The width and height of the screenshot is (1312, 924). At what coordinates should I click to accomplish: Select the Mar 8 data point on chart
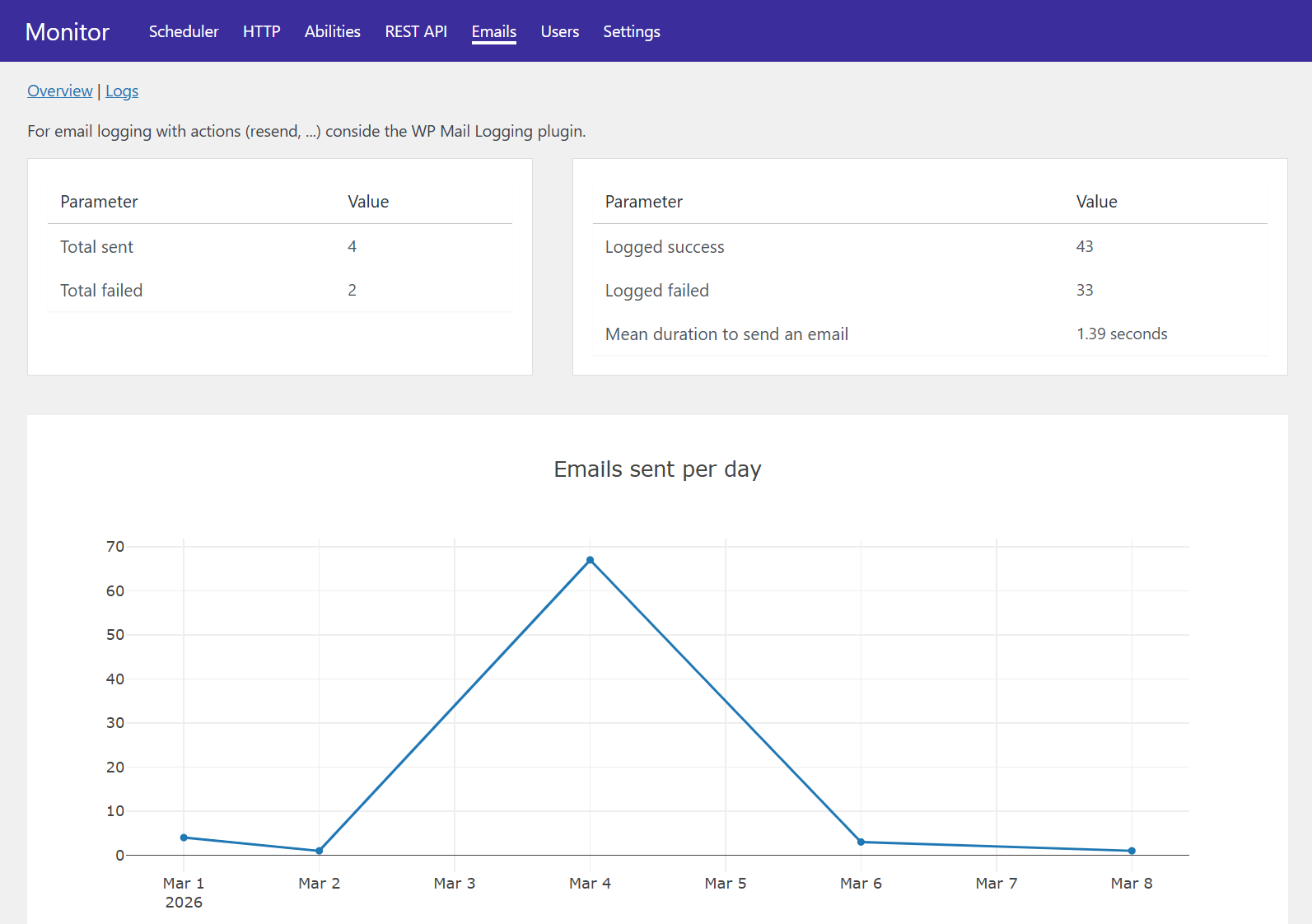[x=1132, y=851]
